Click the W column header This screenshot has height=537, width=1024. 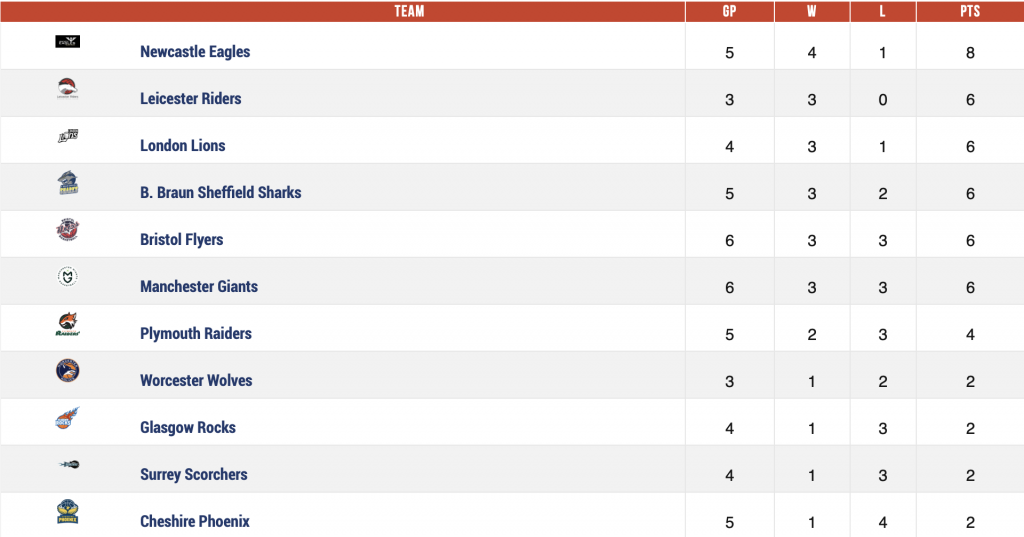[812, 11]
